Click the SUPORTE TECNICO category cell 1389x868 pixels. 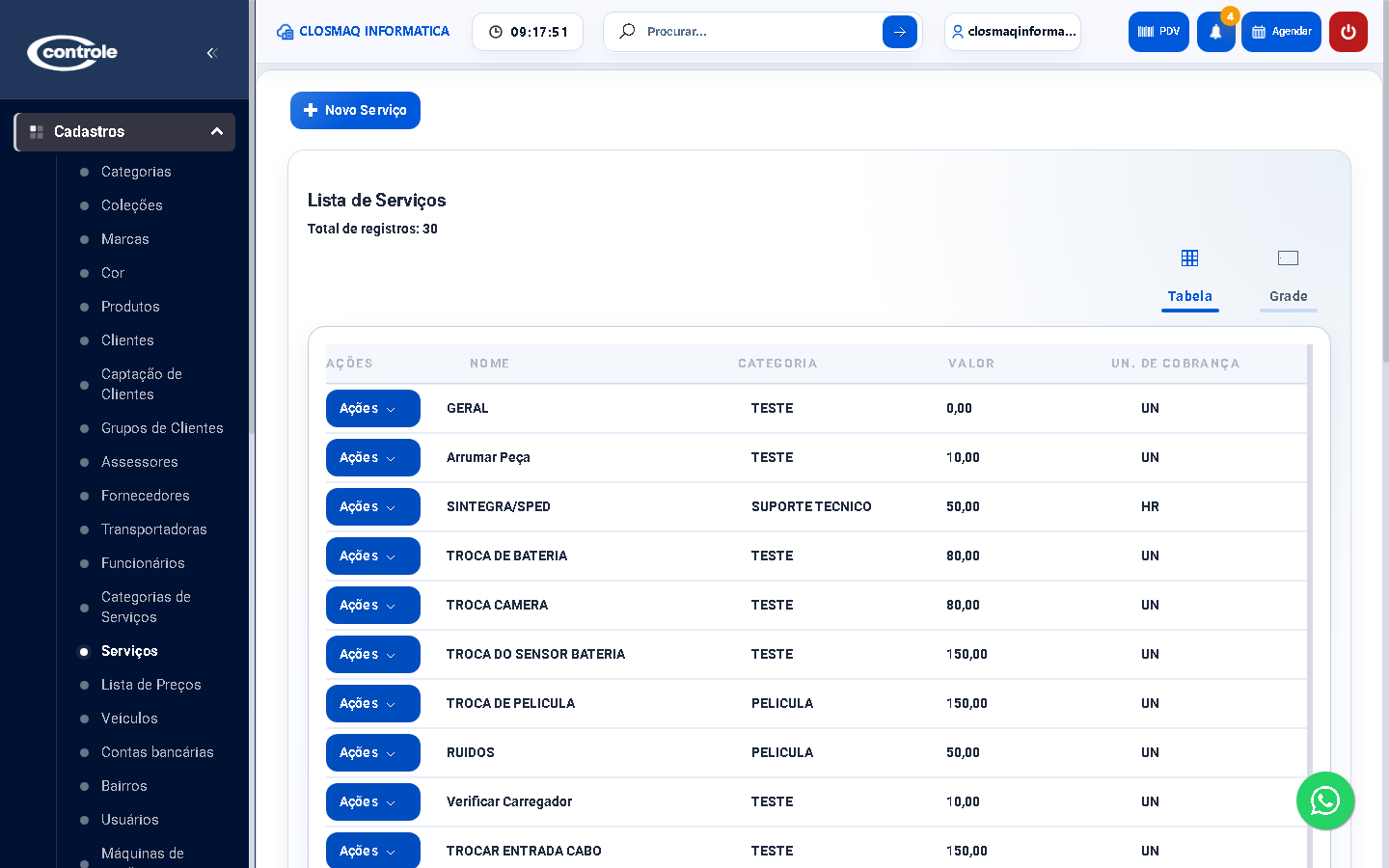(811, 506)
